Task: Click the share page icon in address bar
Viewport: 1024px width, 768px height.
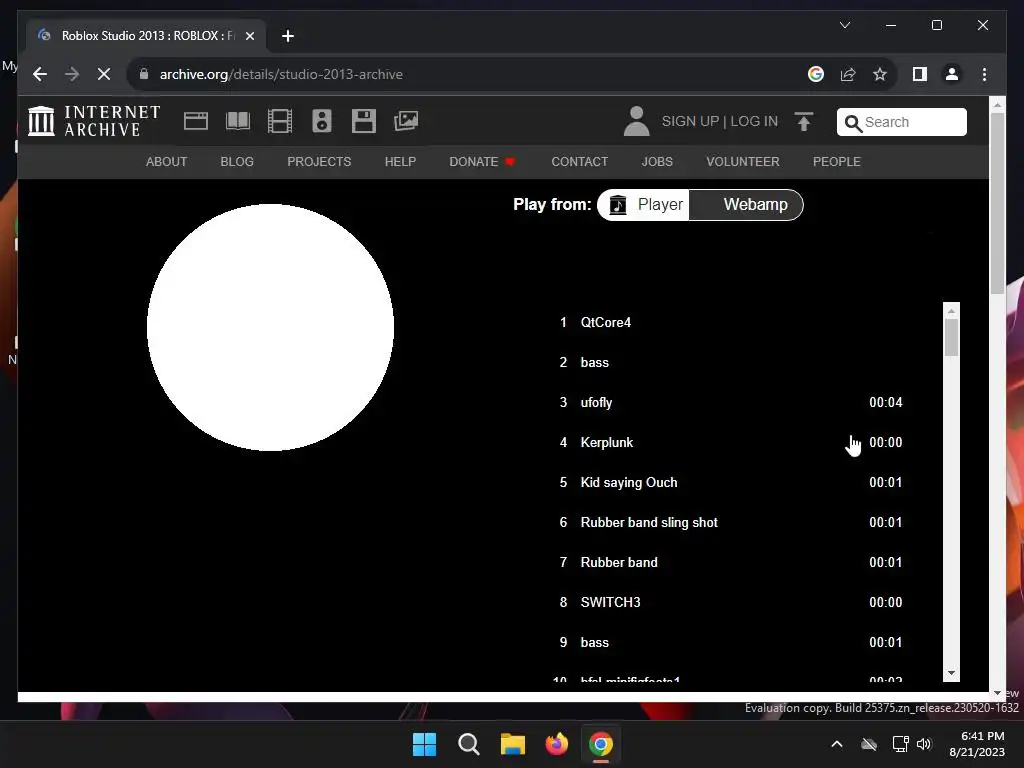Action: [848, 74]
